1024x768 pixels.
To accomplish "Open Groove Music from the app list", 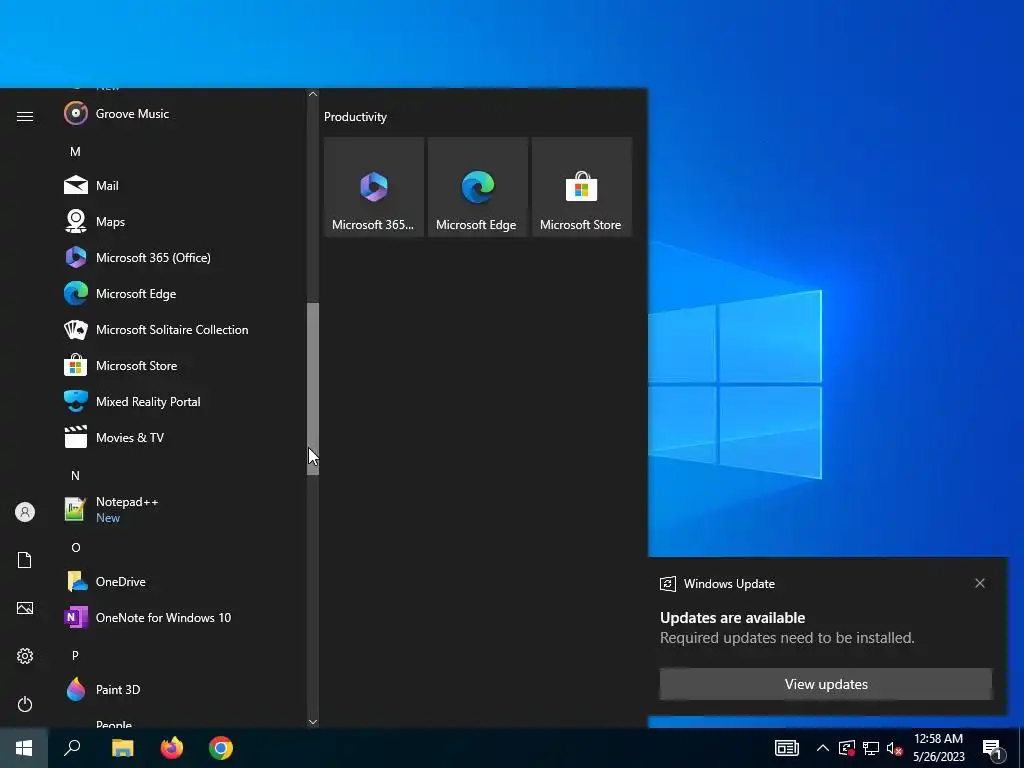I will [181, 114].
